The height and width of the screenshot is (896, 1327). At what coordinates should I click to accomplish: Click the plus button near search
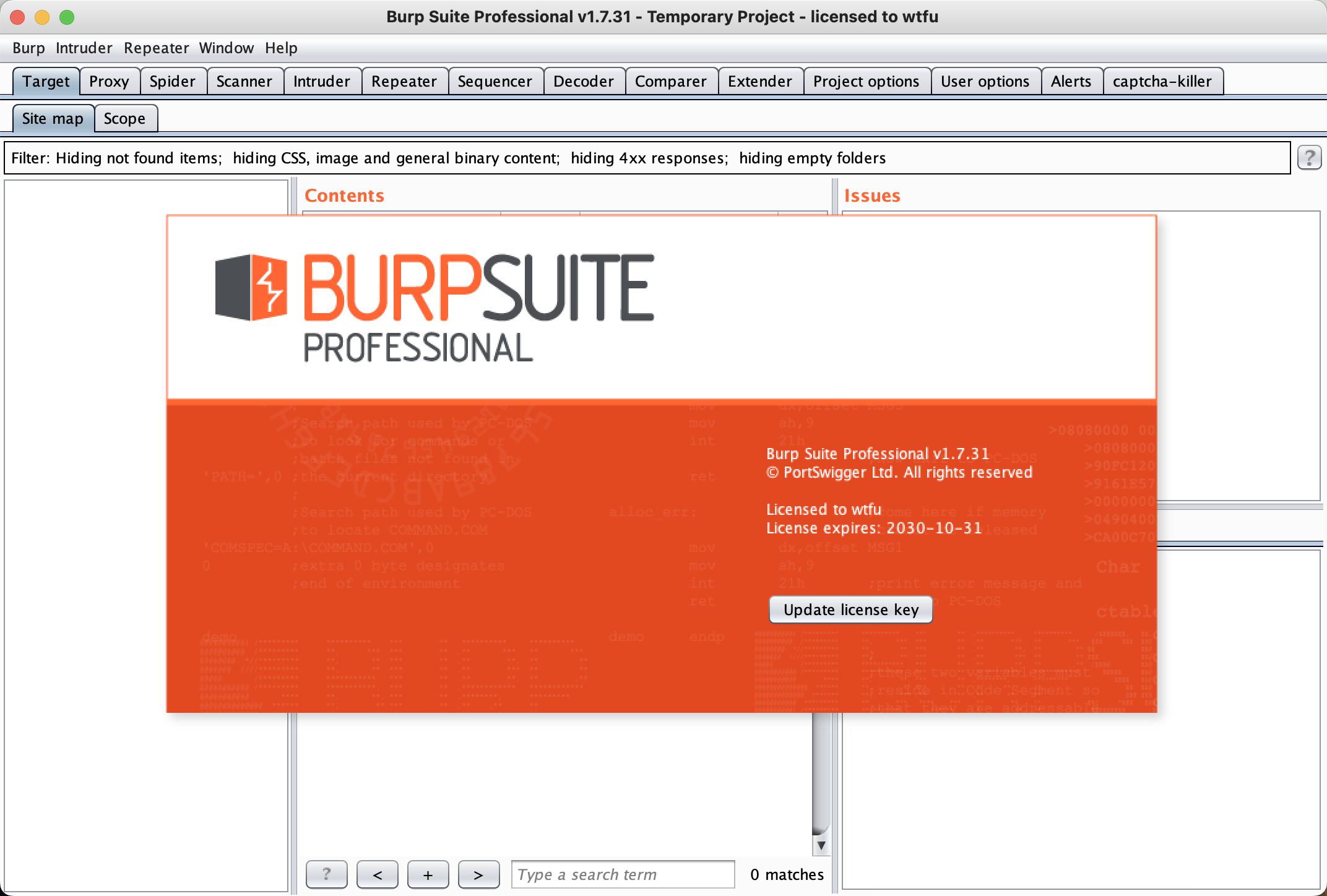(428, 874)
